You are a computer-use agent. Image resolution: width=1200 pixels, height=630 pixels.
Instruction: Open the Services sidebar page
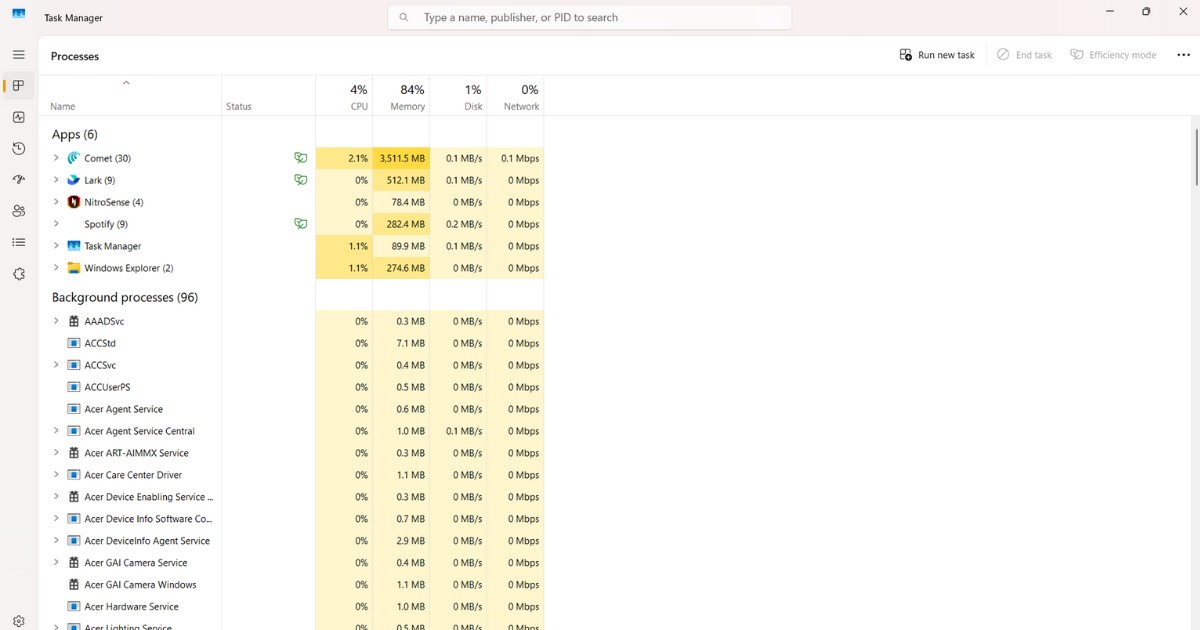18,271
